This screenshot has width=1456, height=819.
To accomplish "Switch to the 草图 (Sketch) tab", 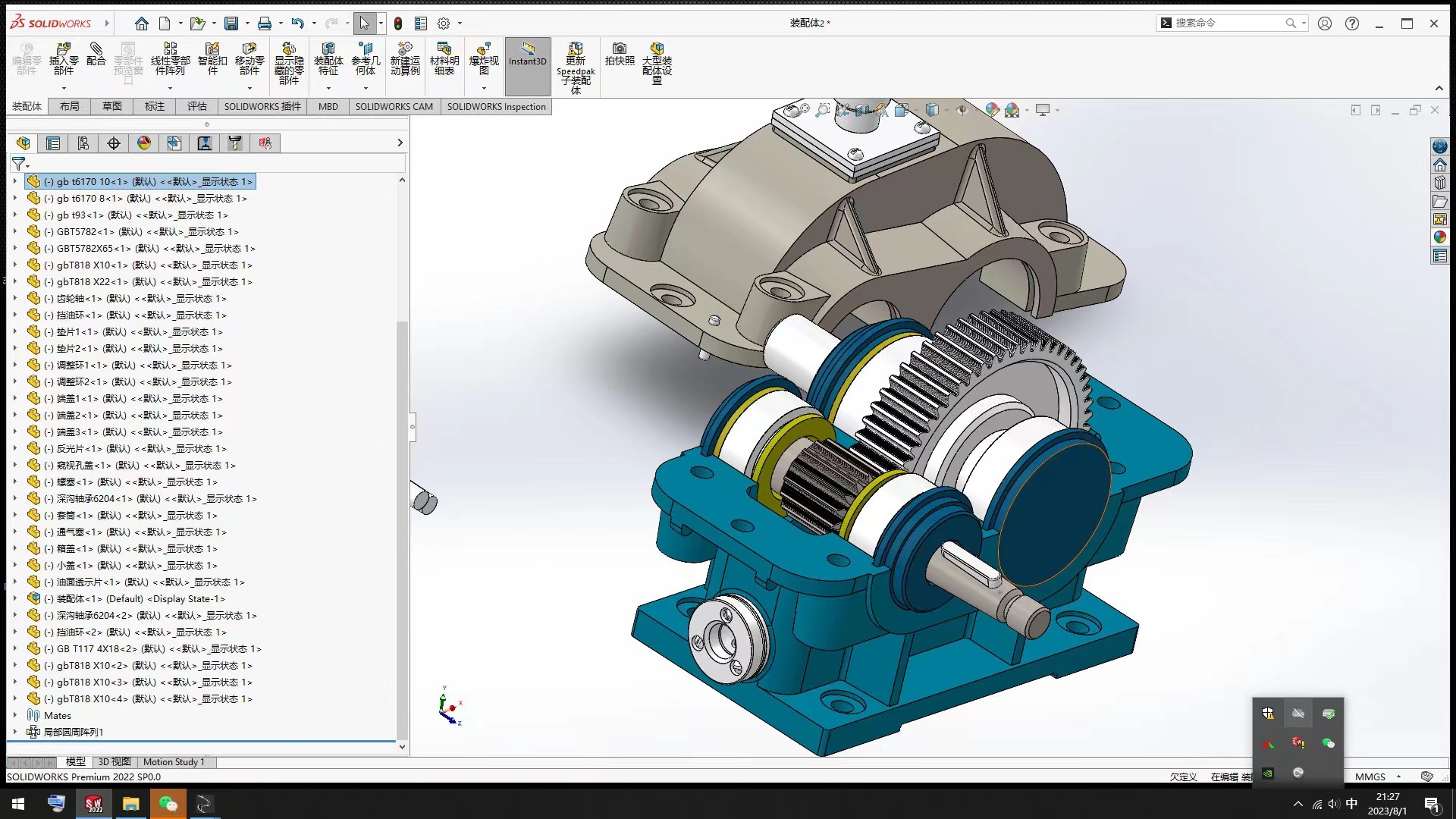I will click(x=111, y=106).
